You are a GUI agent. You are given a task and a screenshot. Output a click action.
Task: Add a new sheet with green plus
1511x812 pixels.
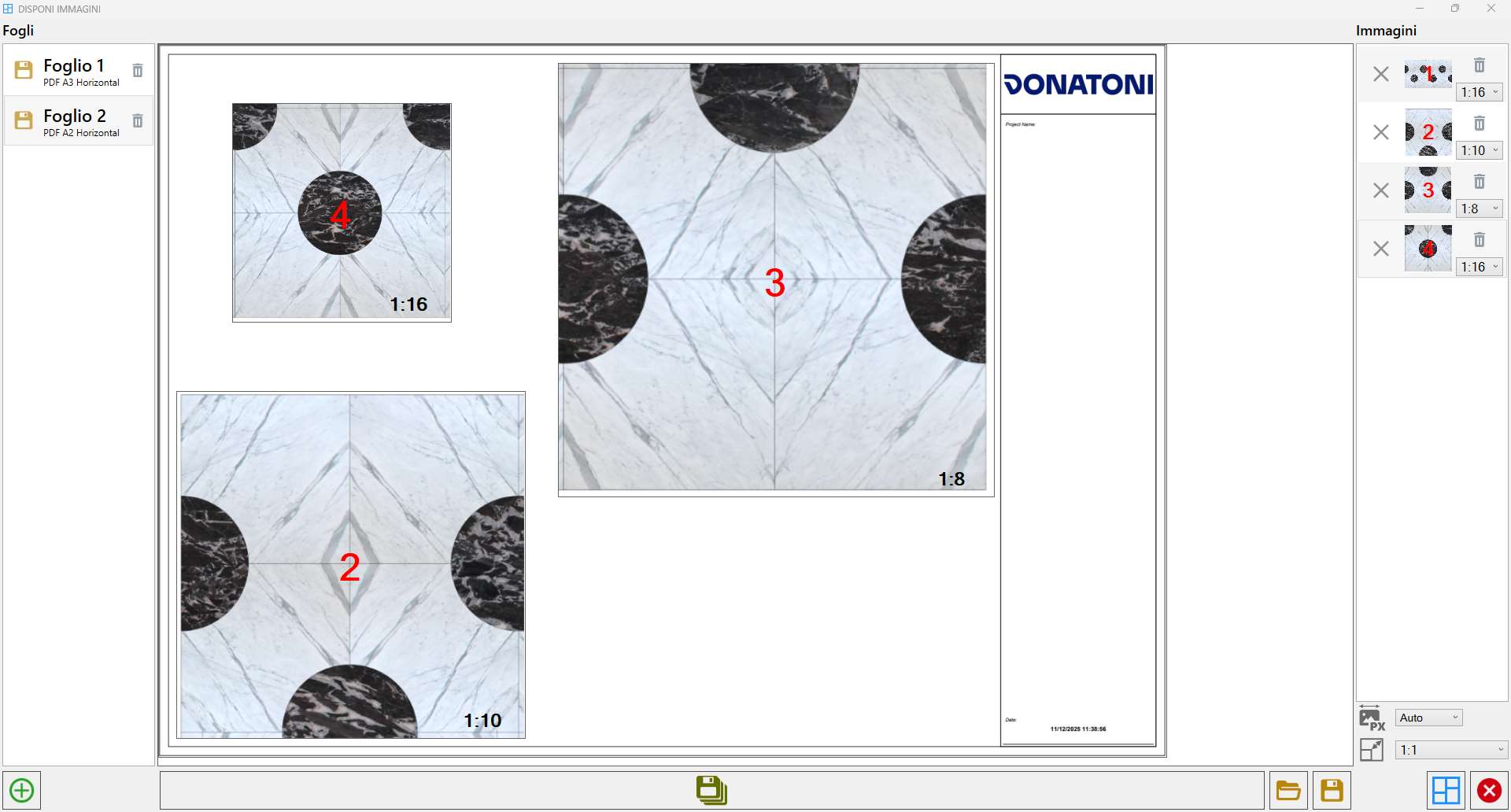22,790
